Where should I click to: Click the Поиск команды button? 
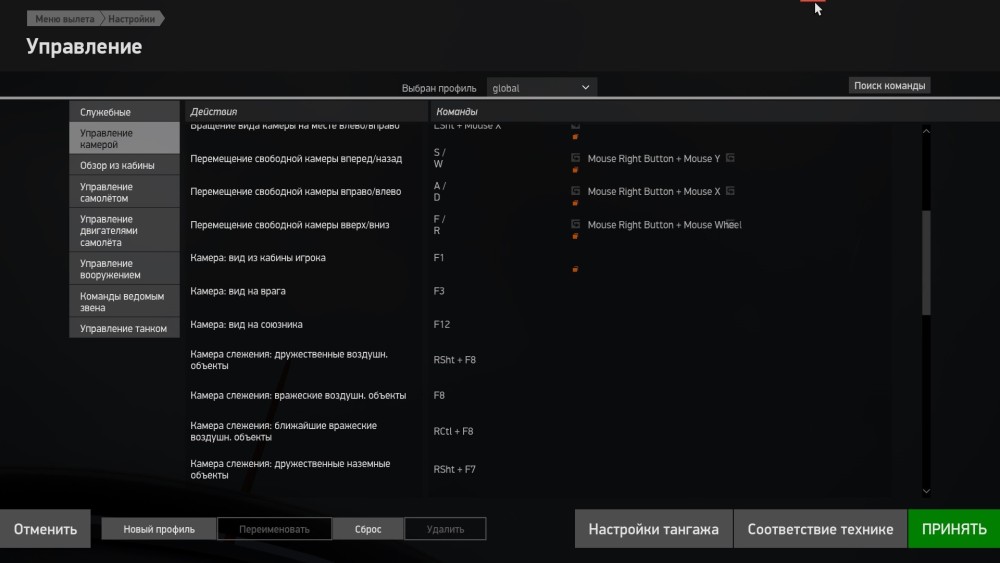pos(889,85)
